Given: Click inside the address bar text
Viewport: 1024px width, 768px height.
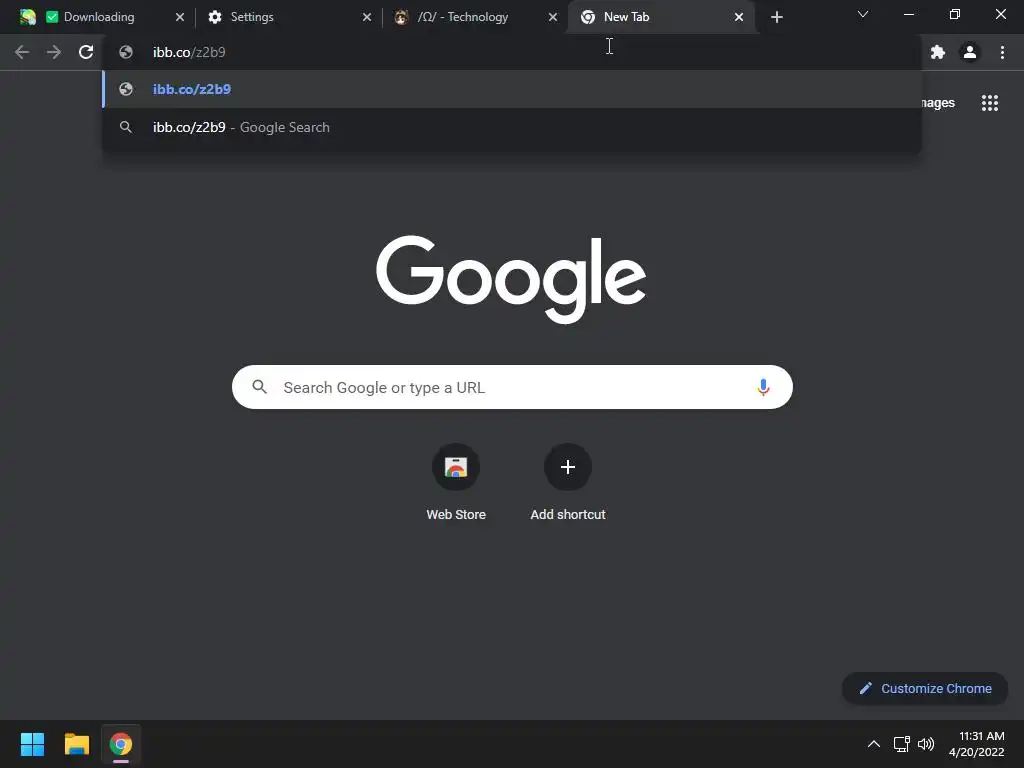Looking at the screenshot, I should click(x=189, y=52).
